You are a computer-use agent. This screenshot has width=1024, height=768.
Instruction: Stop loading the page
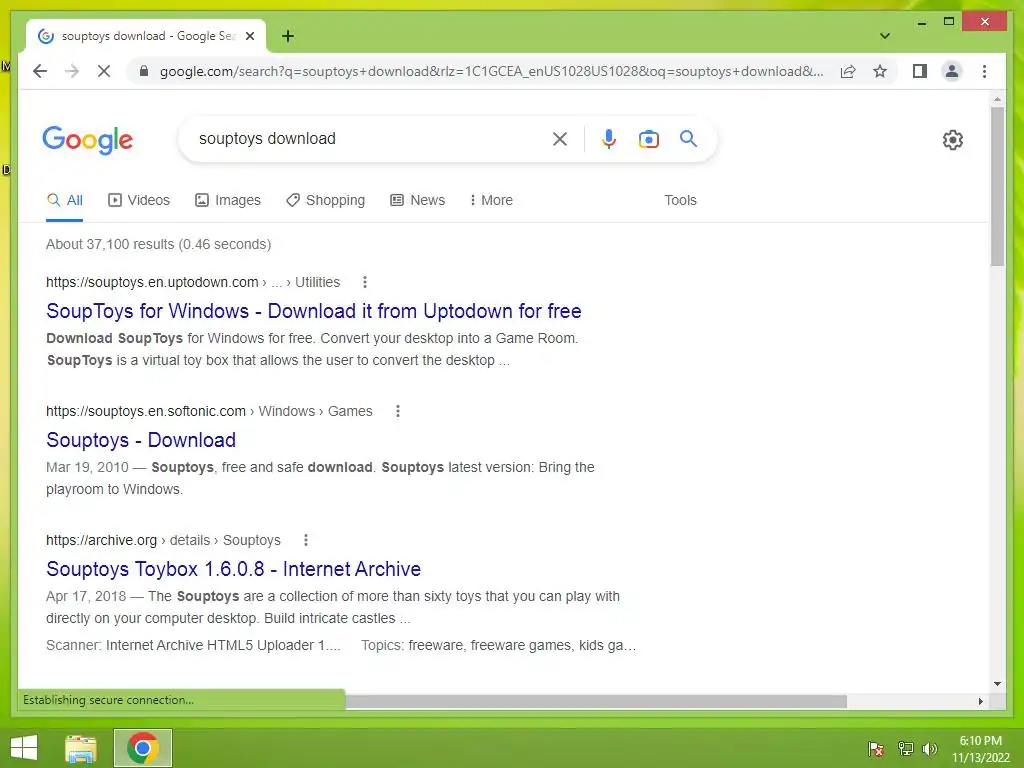click(104, 71)
